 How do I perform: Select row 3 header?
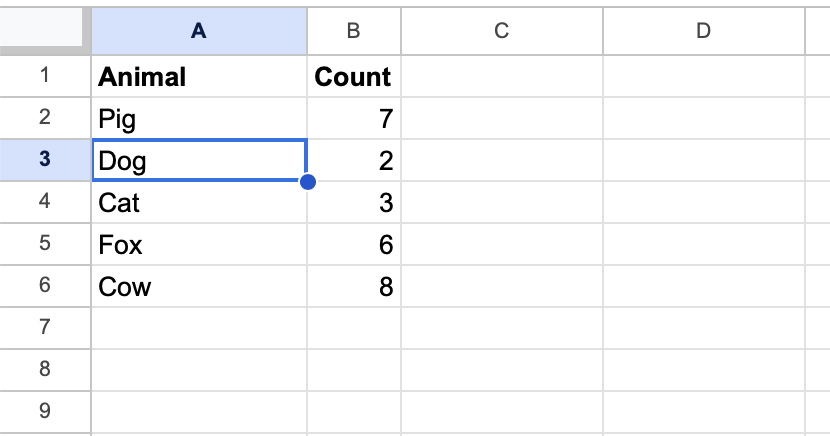coord(45,160)
